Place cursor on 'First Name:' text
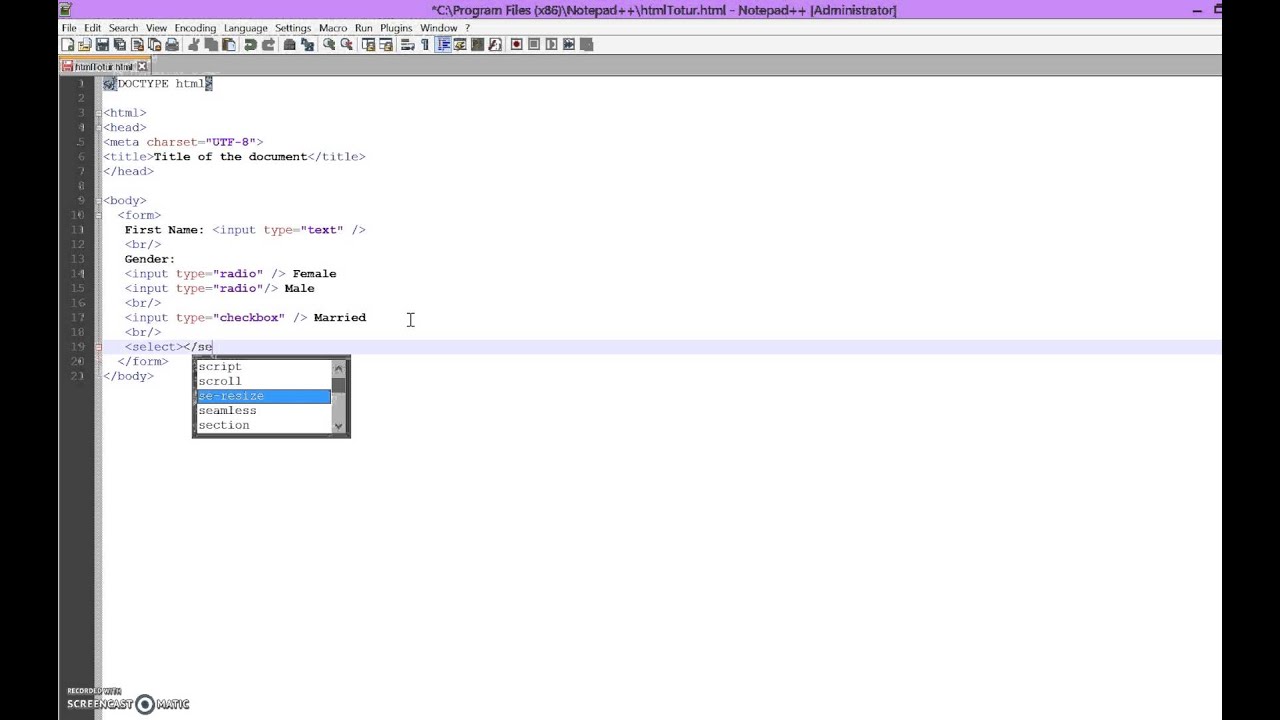 point(164,230)
